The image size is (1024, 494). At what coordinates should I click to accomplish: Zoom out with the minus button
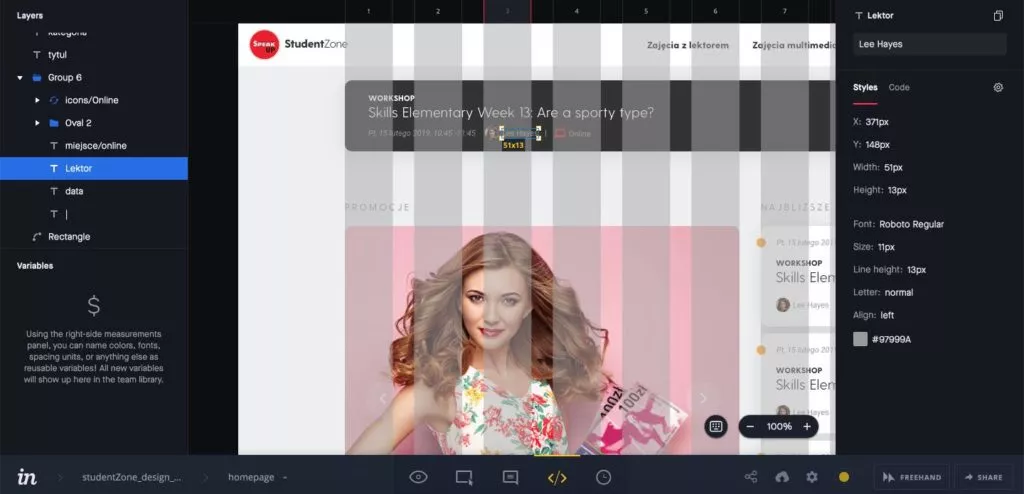point(751,426)
